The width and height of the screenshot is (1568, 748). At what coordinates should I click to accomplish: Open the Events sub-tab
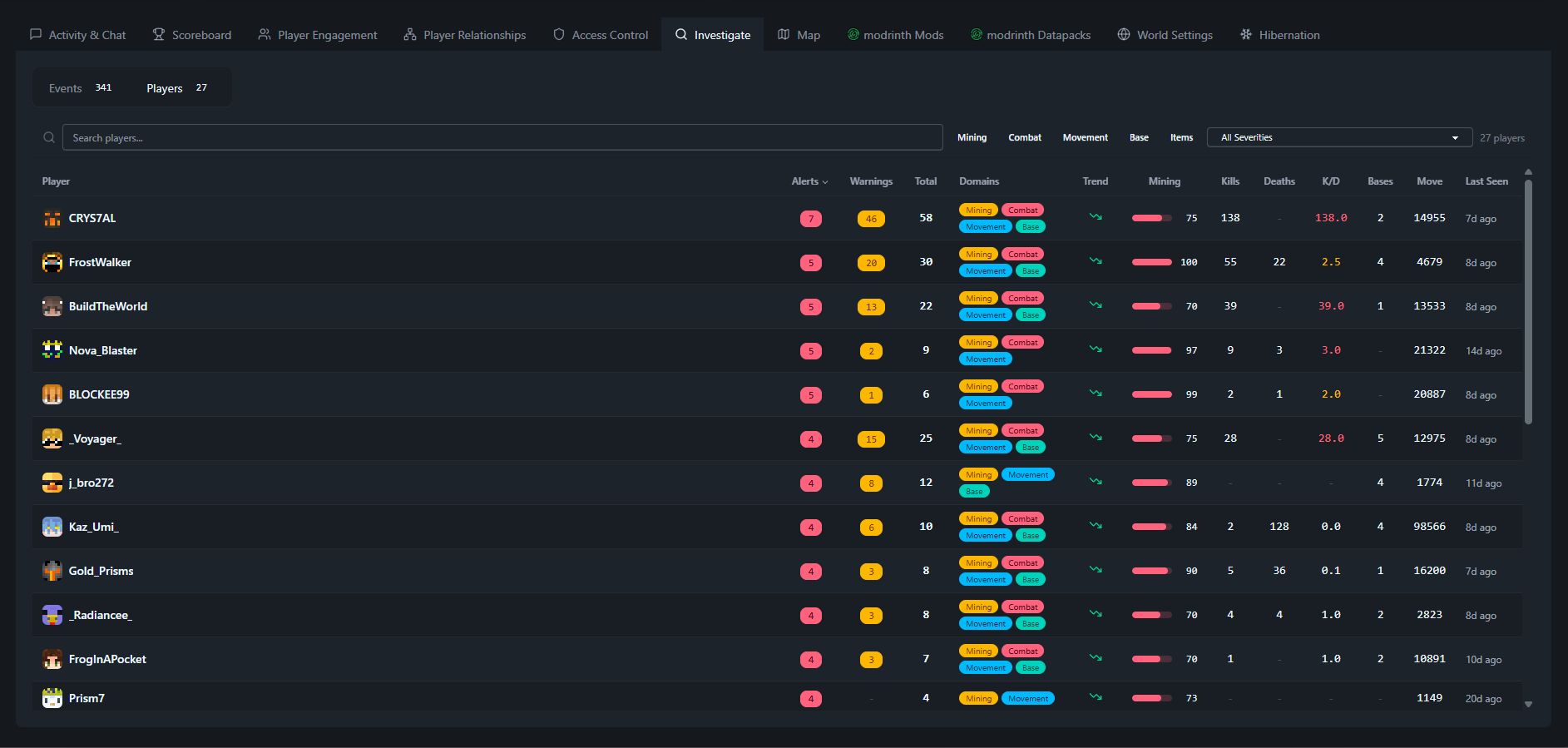[x=80, y=88]
